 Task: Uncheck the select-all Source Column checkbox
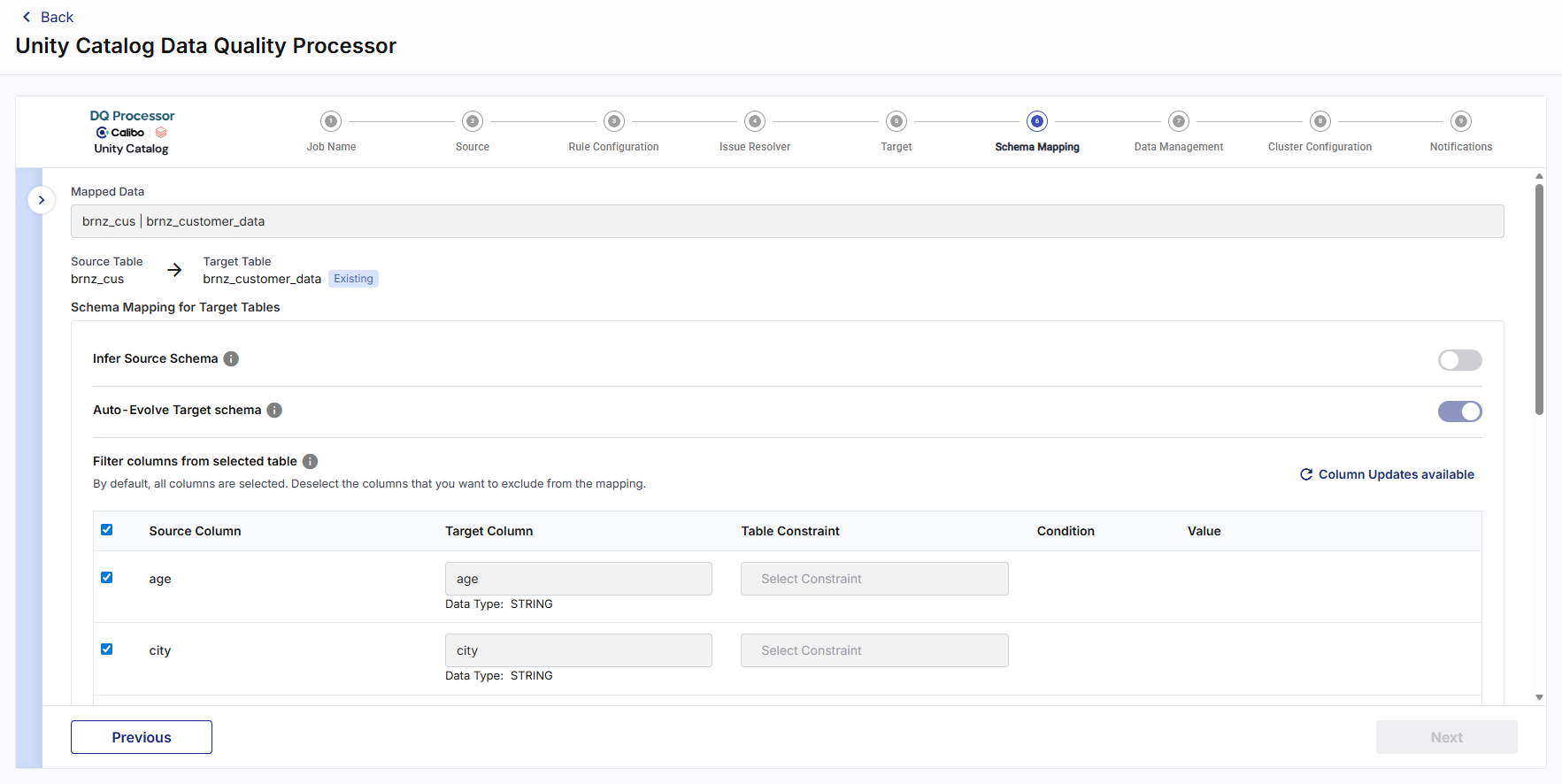107,530
